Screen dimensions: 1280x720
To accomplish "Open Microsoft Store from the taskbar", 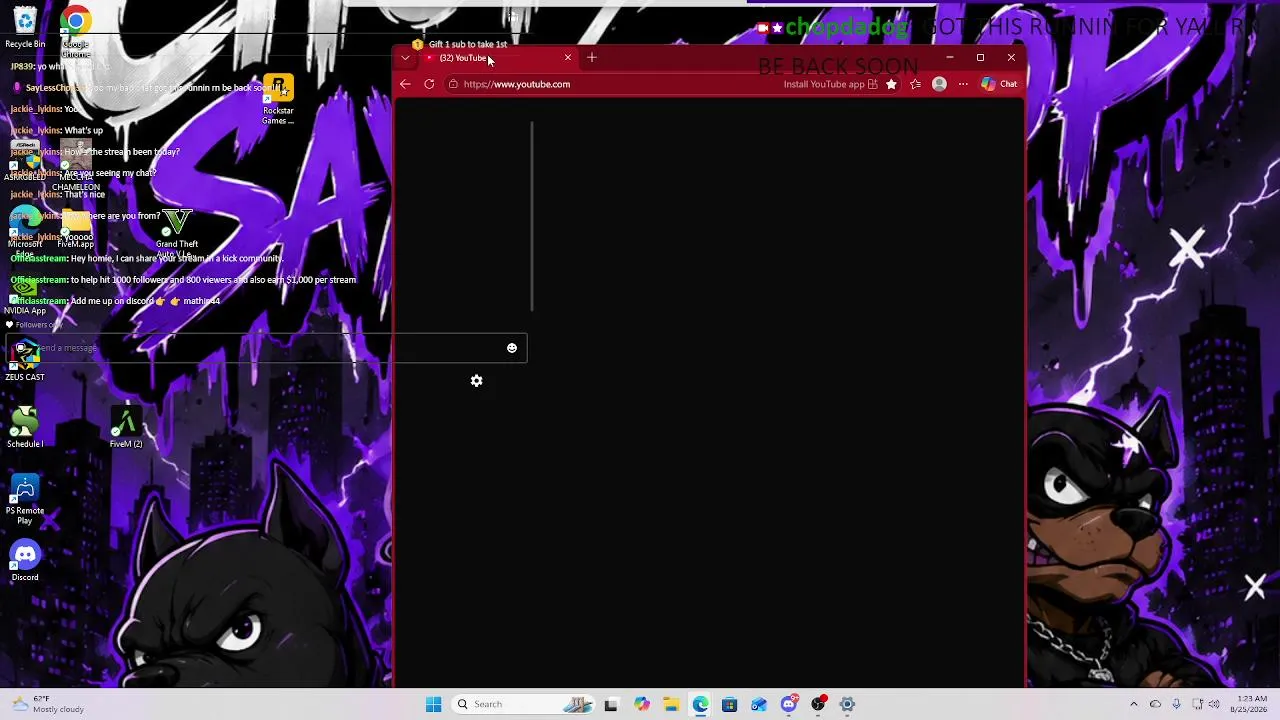I will (729, 704).
